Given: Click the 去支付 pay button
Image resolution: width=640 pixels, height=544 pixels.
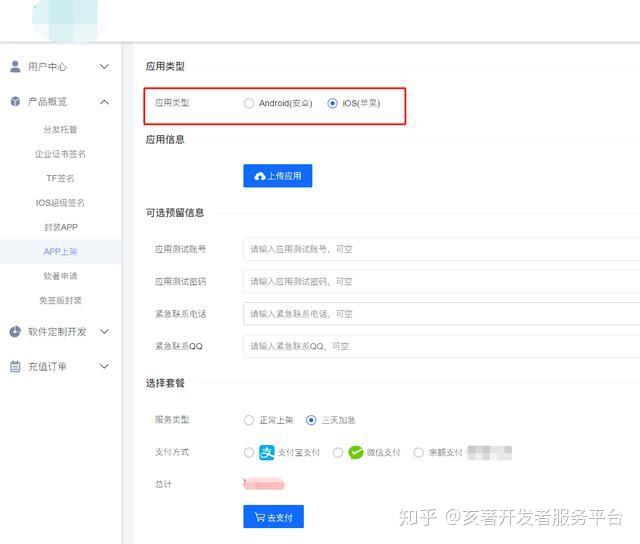Looking at the screenshot, I should [273, 517].
